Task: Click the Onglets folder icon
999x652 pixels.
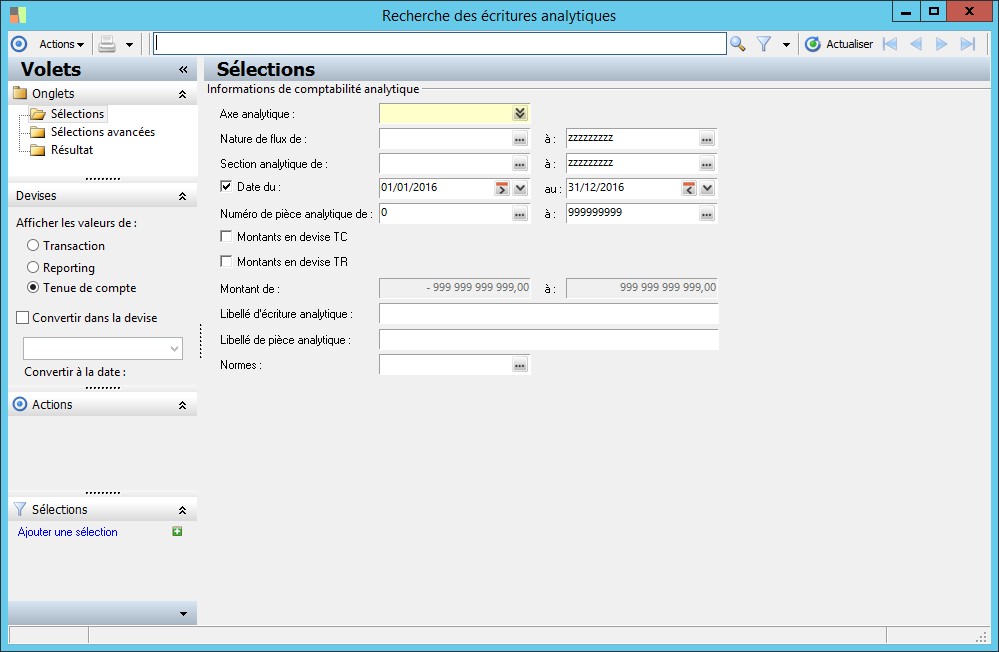Action: 20,93
